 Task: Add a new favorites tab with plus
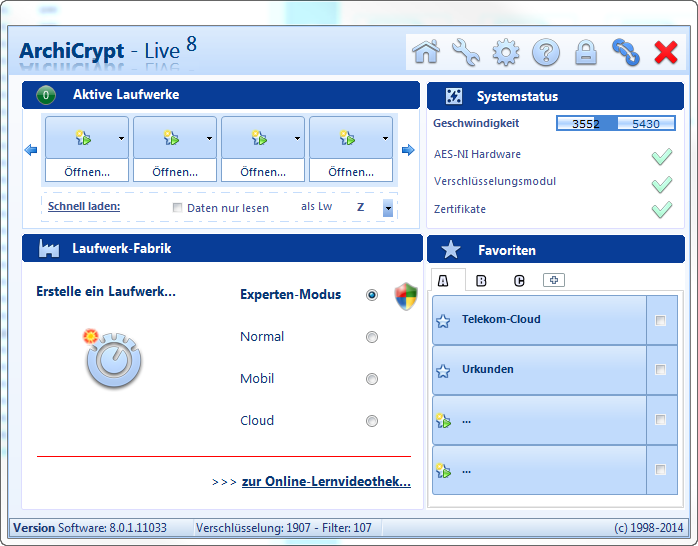554,280
